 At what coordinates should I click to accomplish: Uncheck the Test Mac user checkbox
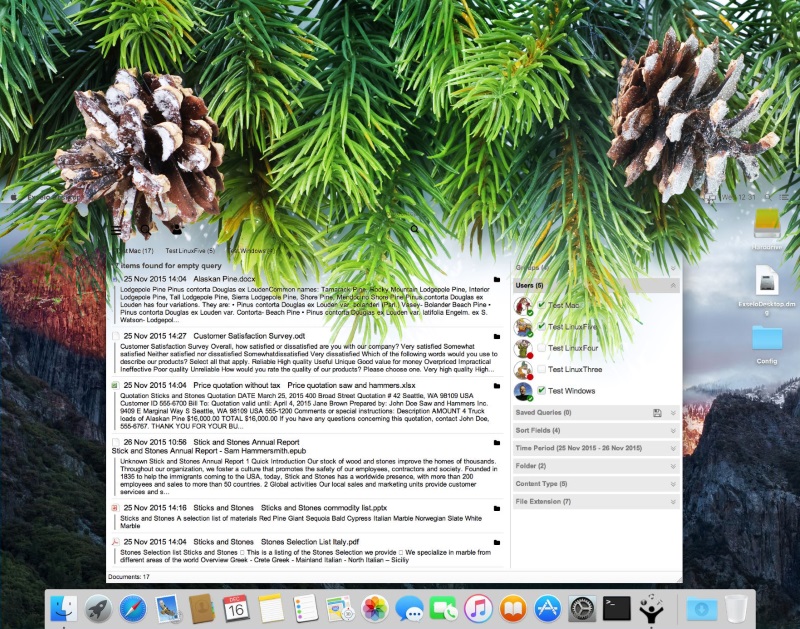click(541, 305)
